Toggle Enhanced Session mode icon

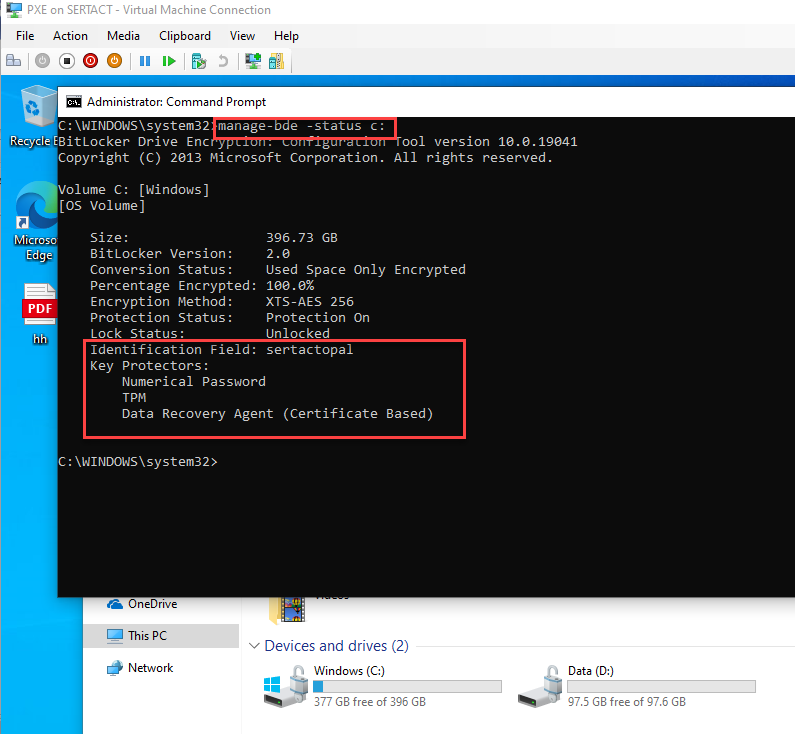(x=253, y=61)
